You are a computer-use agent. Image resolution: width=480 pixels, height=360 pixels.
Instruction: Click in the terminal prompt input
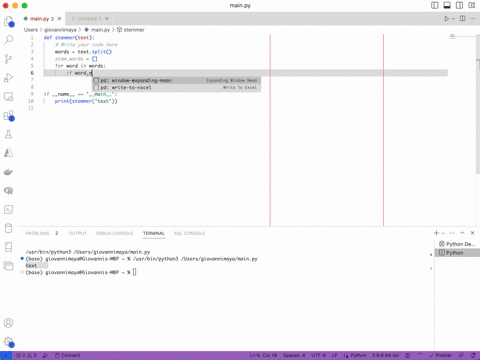[x=135, y=272]
